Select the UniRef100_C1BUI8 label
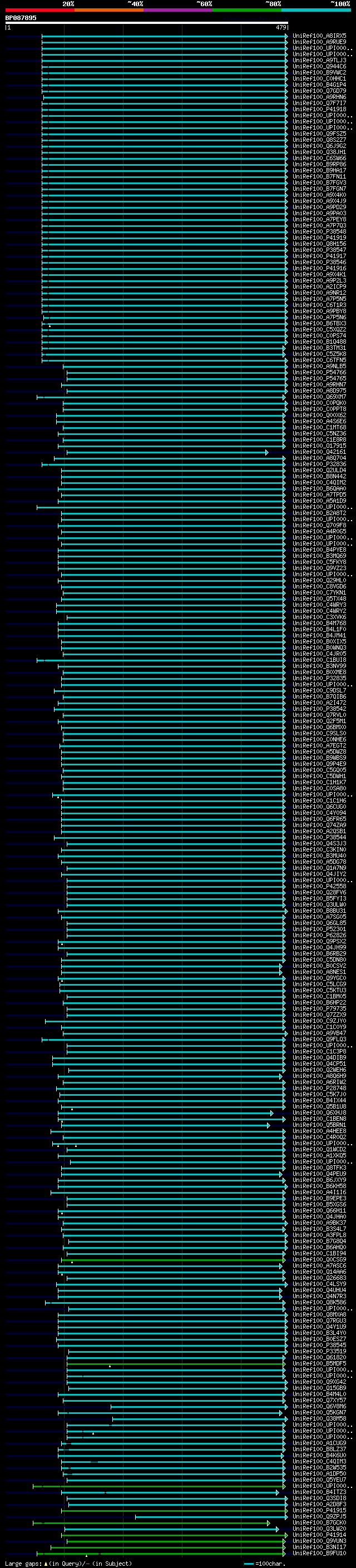The image size is (356, 1568). pyautogui.click(x=319, y=660)
